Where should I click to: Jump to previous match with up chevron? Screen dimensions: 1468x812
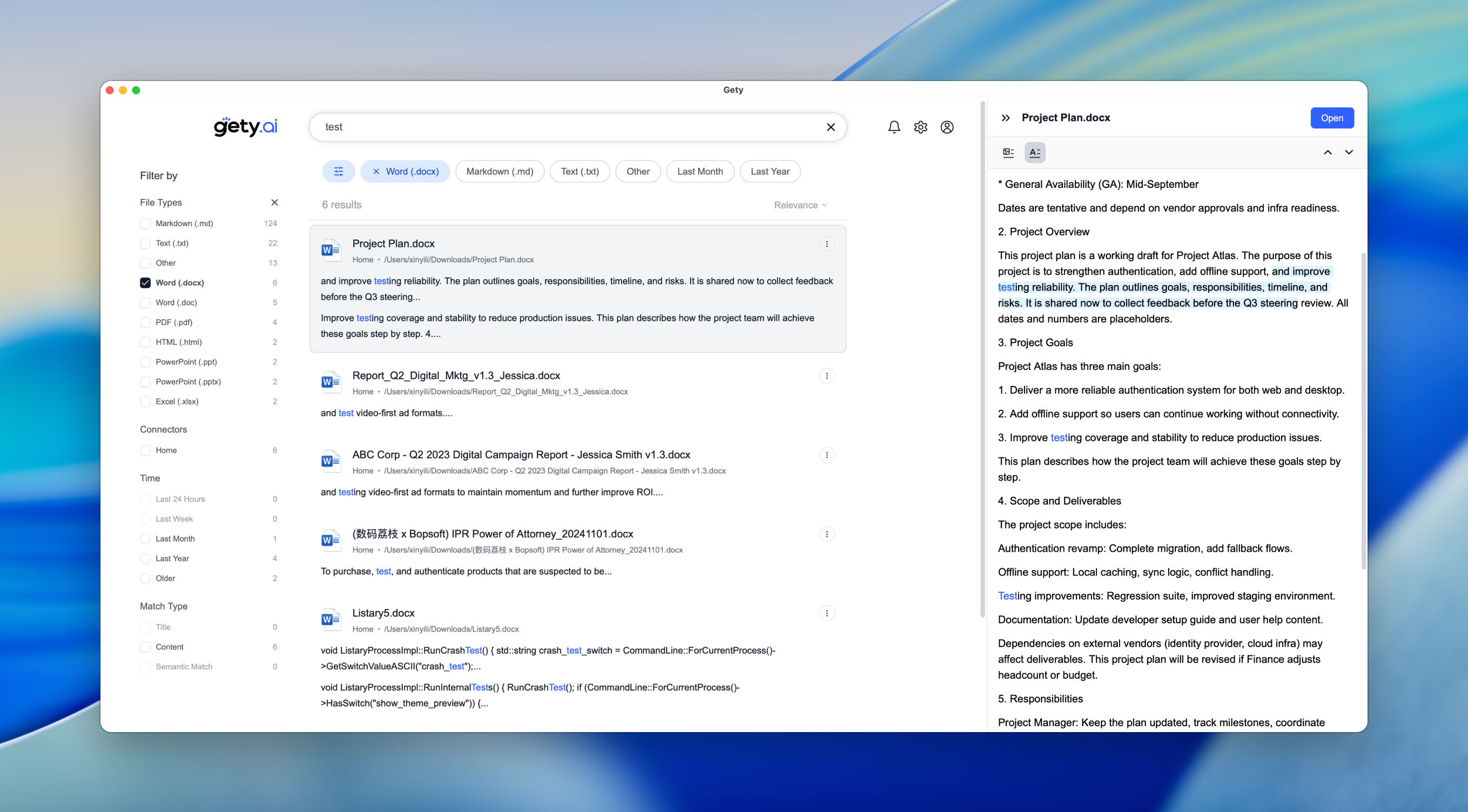coord(1328,152)
